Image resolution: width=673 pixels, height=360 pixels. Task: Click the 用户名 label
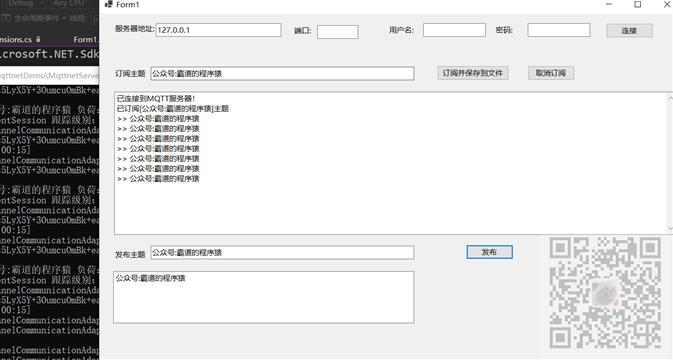(x=401, y=30)
